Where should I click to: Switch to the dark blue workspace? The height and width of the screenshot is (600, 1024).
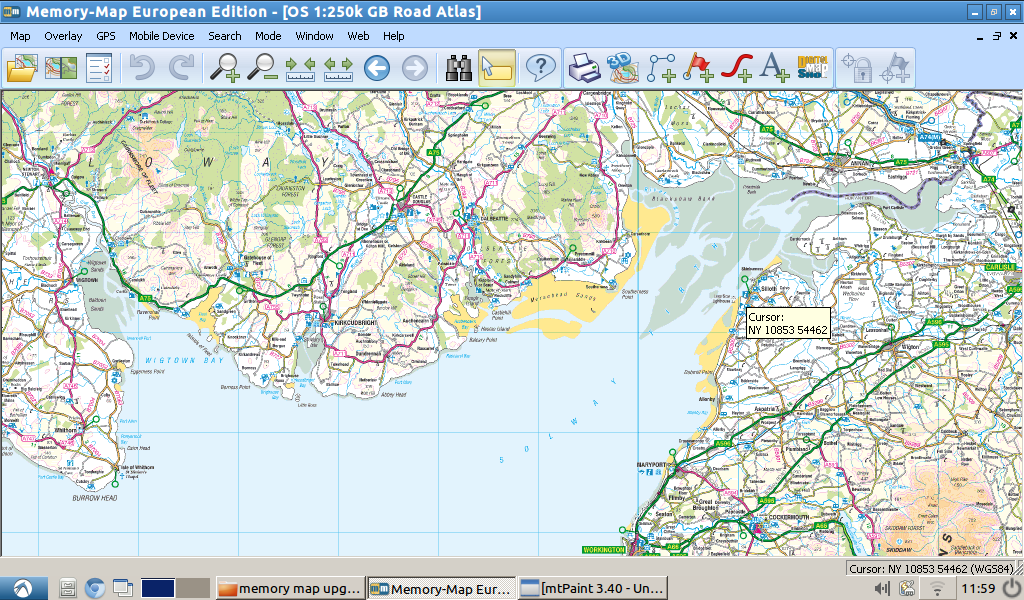[157, 588]
